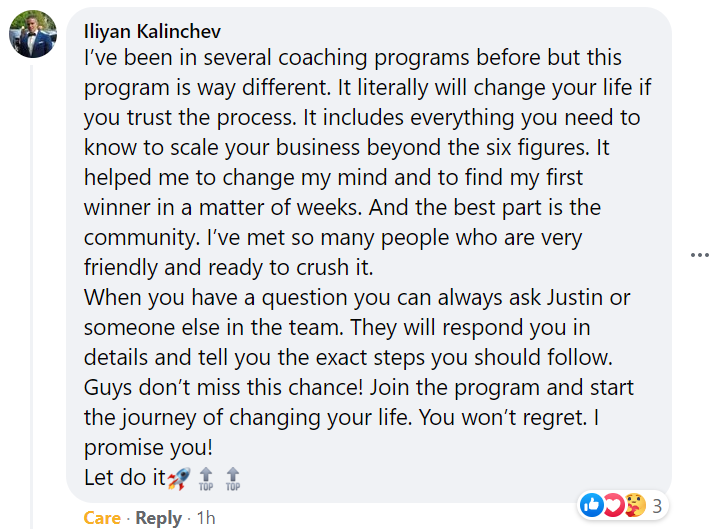Open the 1h timestamp link
The image size is (724, 529).
206,517
